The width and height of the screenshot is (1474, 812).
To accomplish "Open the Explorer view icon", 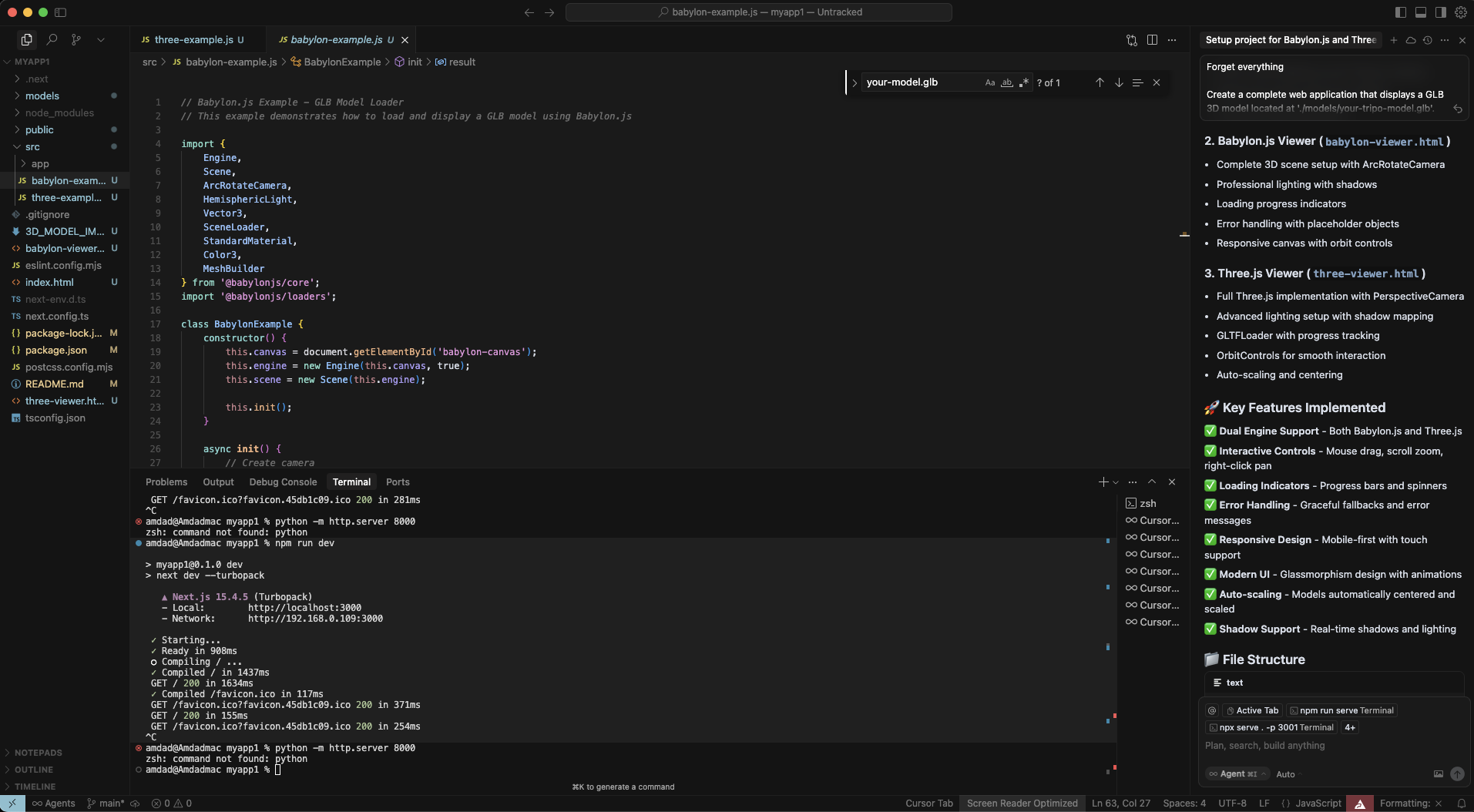I will [27, 39].
